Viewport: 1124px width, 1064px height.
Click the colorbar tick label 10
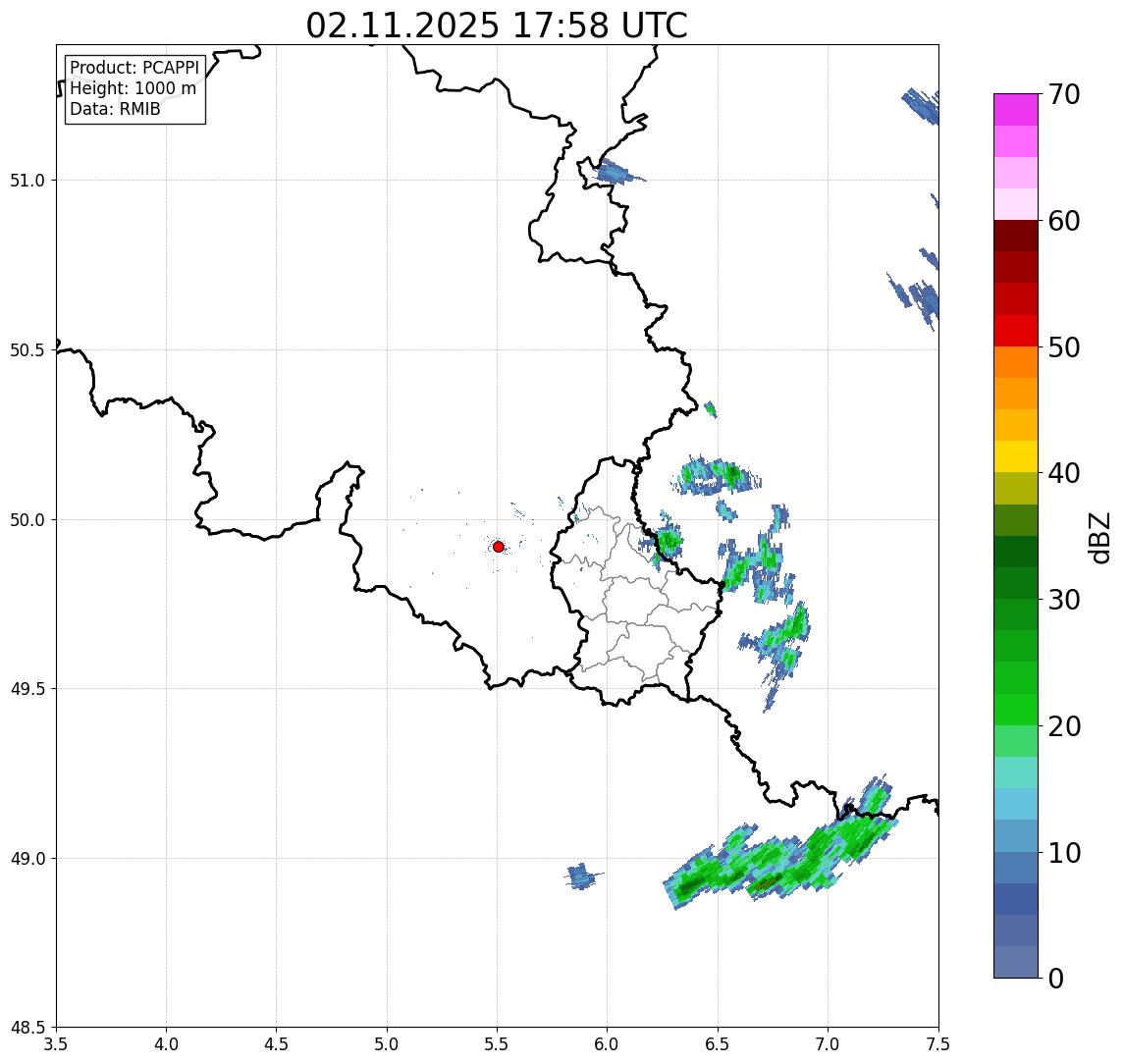1064,853
